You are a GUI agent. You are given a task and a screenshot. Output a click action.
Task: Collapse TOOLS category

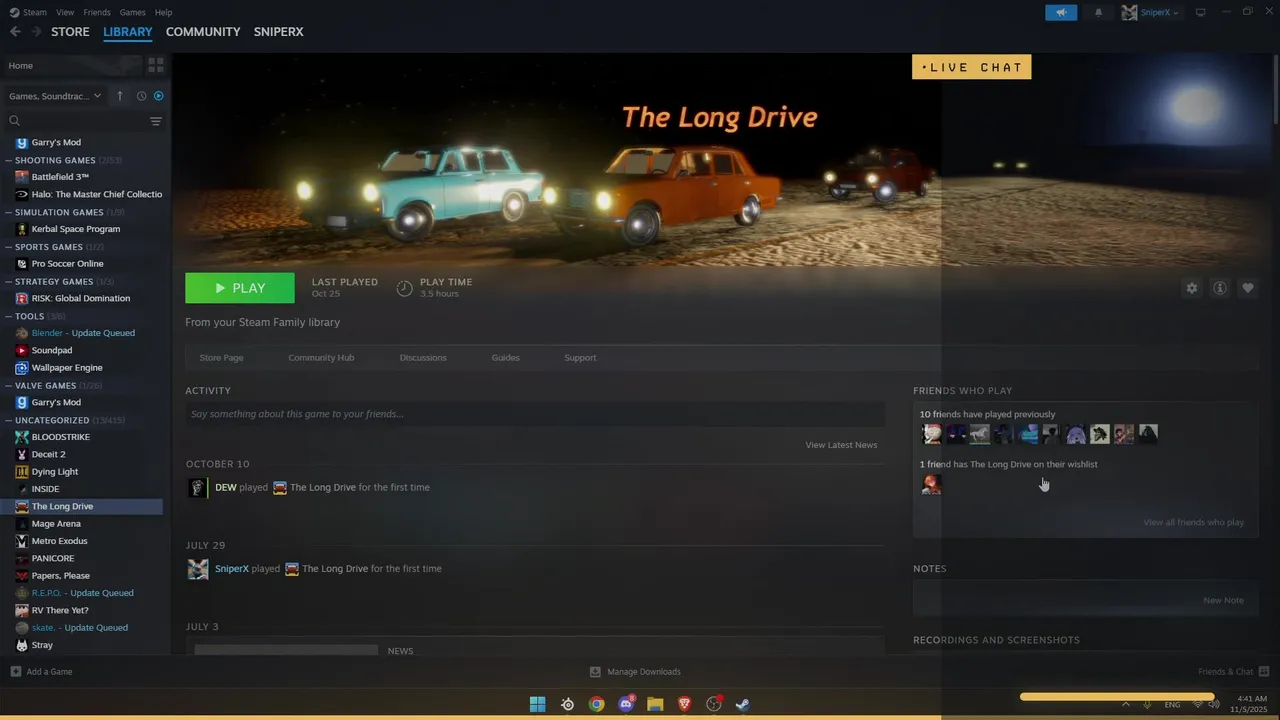click(x=9, y=316)
